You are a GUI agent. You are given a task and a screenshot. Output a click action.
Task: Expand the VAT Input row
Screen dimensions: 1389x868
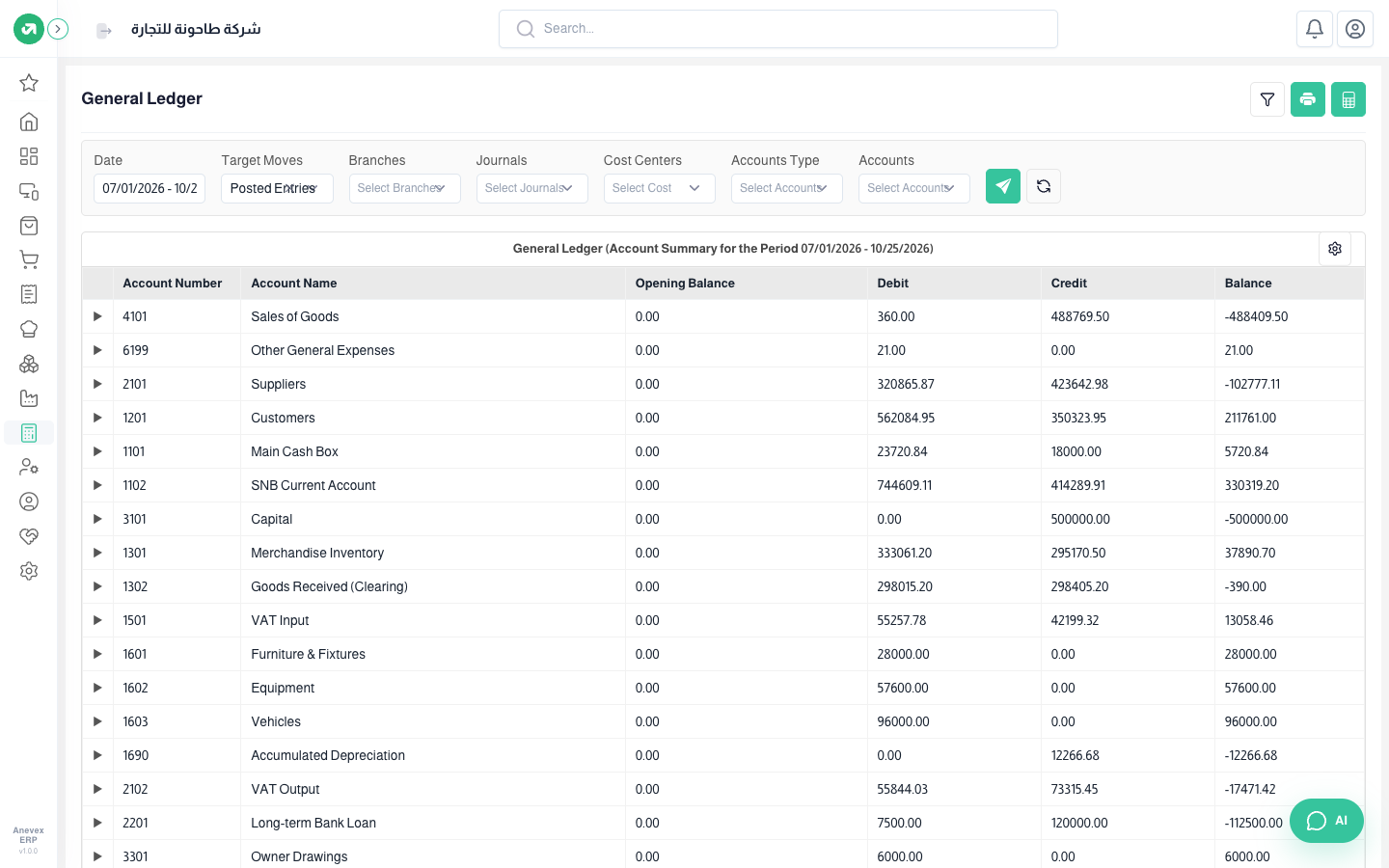point(97,620)
